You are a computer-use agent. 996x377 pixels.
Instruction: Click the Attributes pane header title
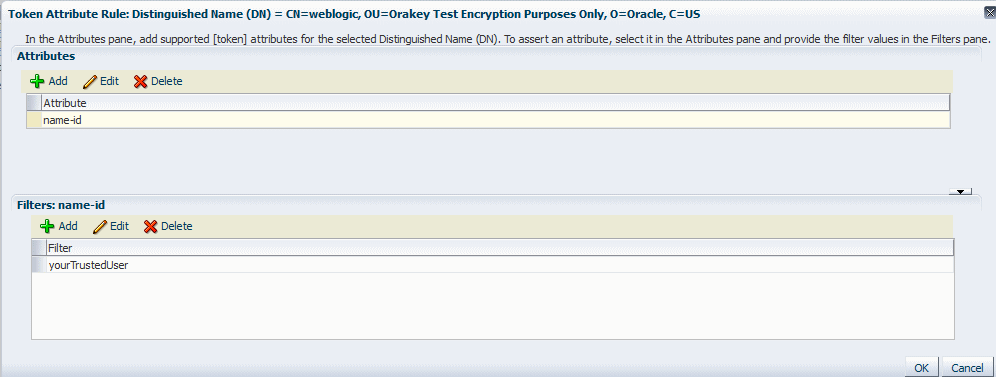click(46, 56)
